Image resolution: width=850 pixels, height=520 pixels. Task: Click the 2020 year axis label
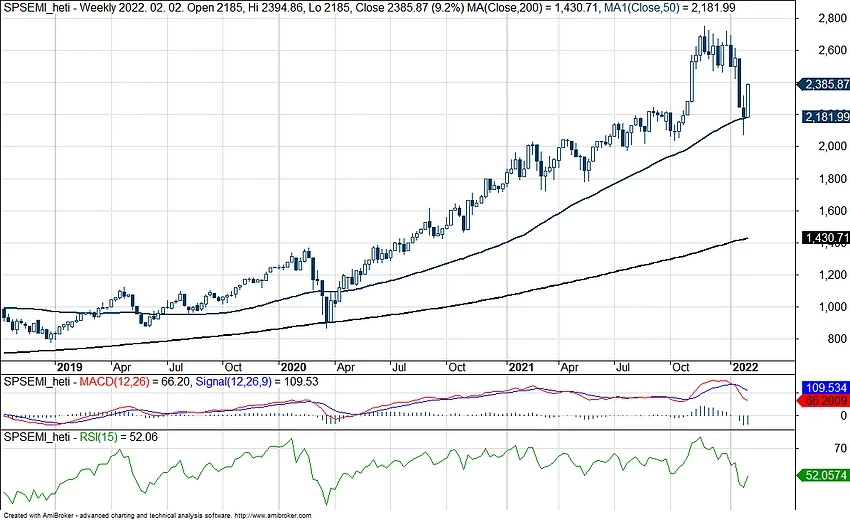click(x=293, y=367)
